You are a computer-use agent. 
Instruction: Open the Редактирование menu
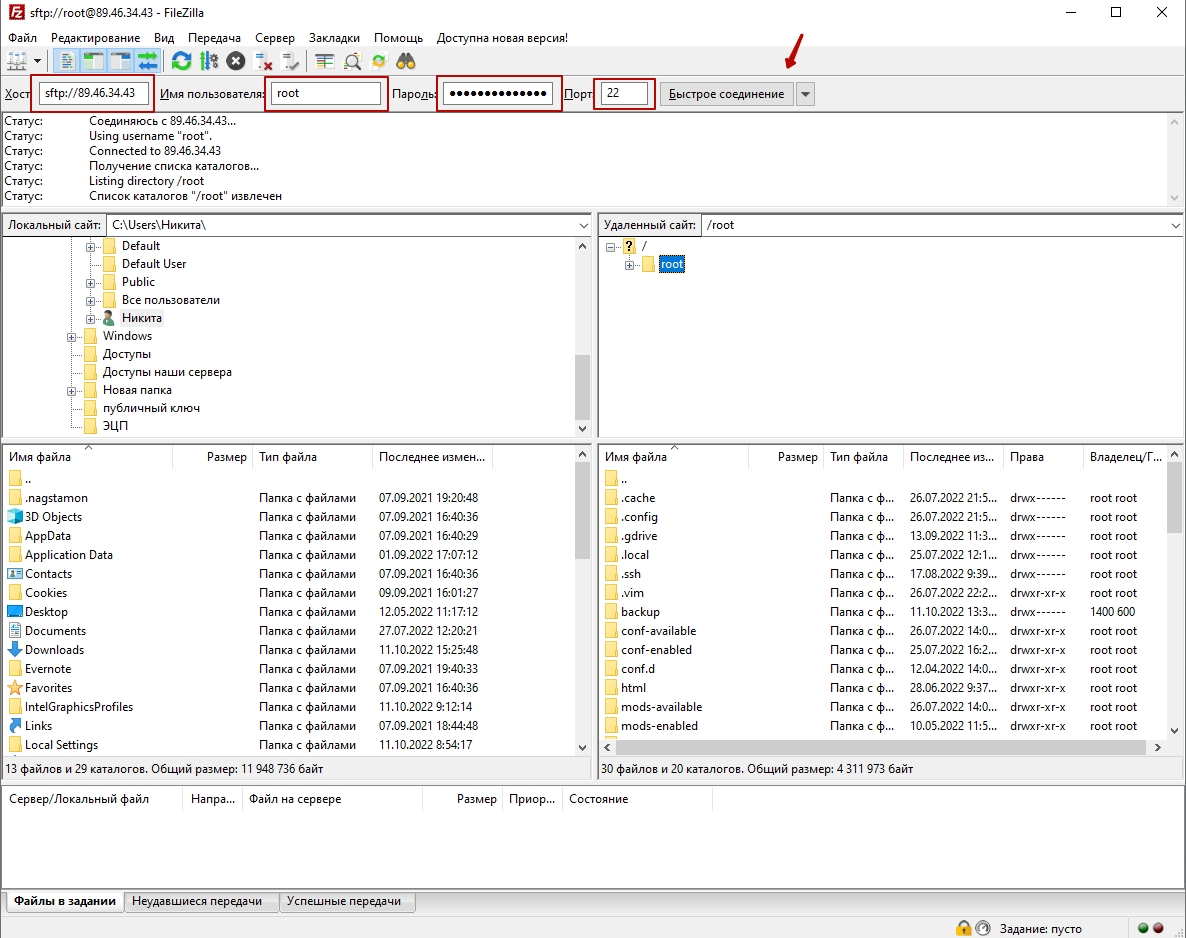95,38
